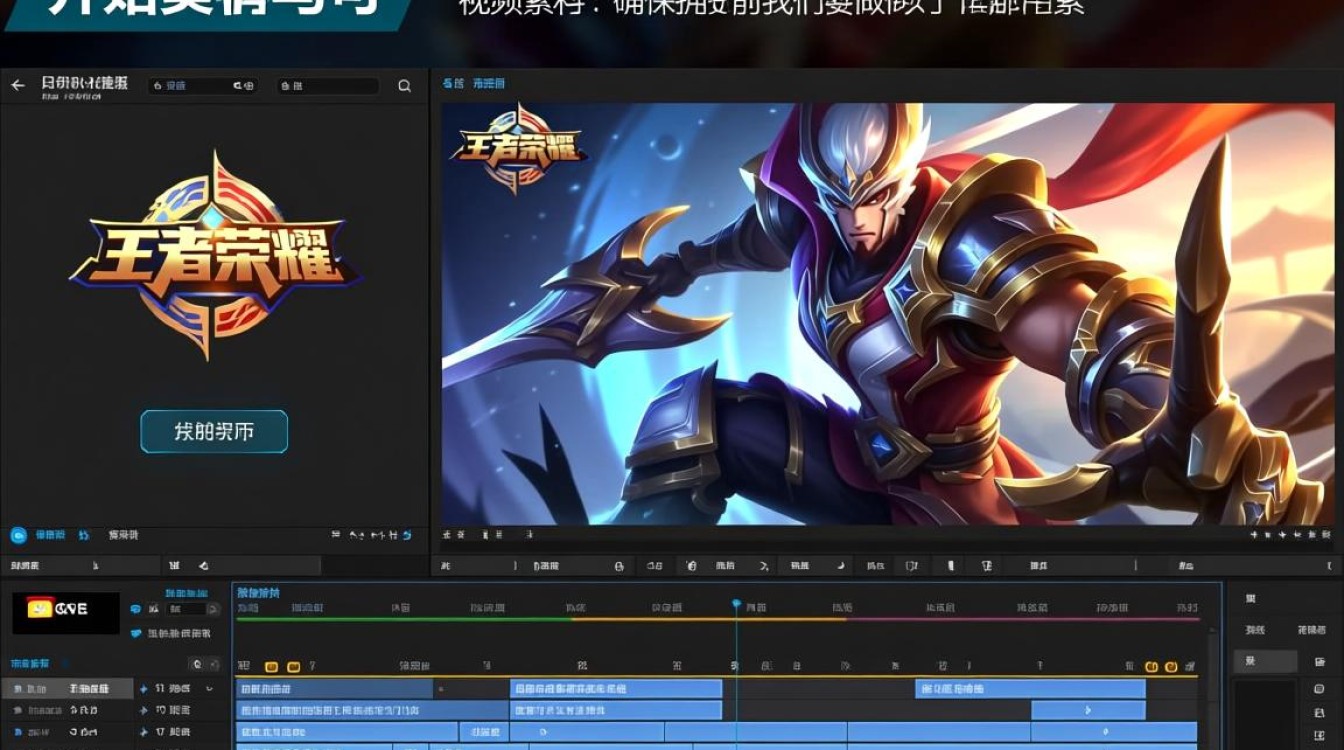Image resolution: width=1344 pixels, height=750 pixels.
Task: Expand the chevron on track row 11
Action: 209,688
